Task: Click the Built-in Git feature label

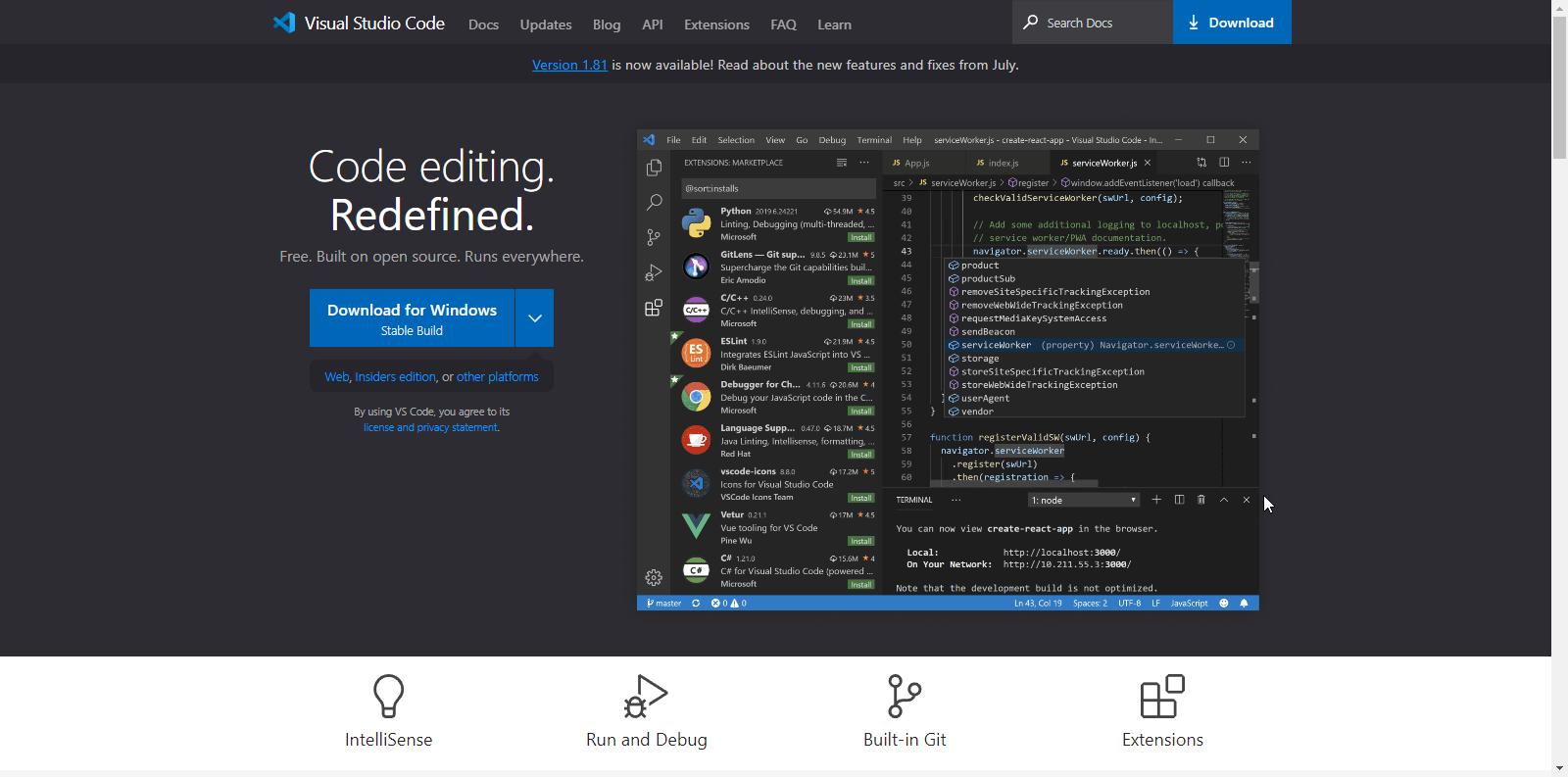Action: tap(905, 740)
